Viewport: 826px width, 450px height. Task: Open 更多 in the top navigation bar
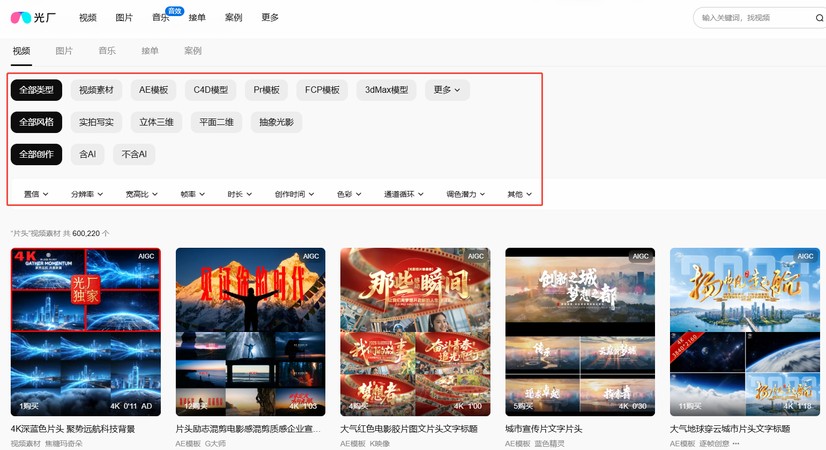[x=270, y=18]
